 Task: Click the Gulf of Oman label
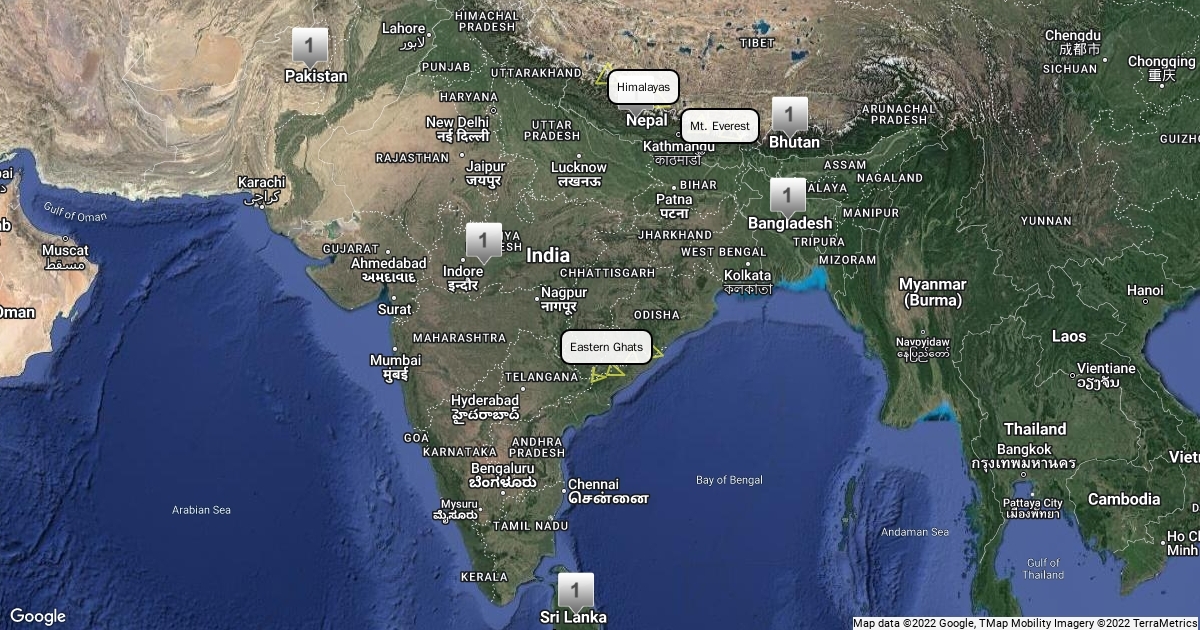click(75, 211)
